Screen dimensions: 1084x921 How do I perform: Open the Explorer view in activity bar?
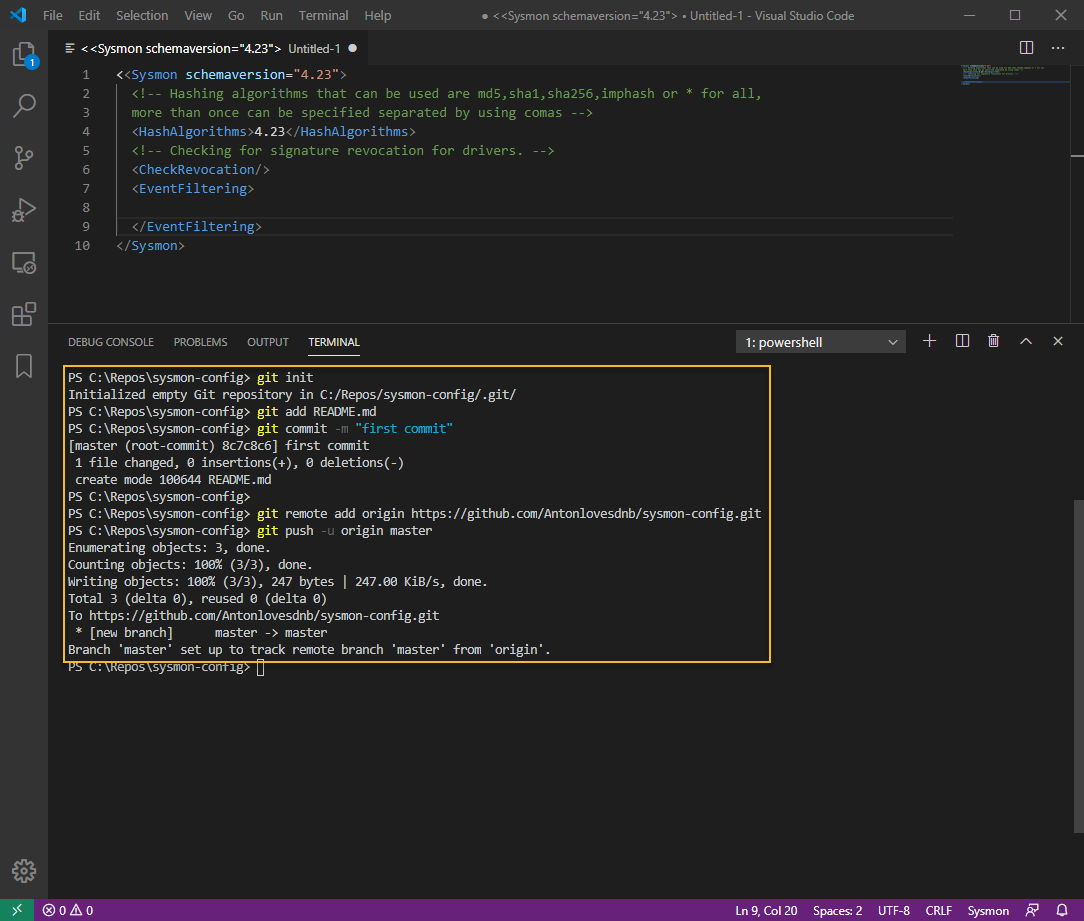tap(24, 55)
